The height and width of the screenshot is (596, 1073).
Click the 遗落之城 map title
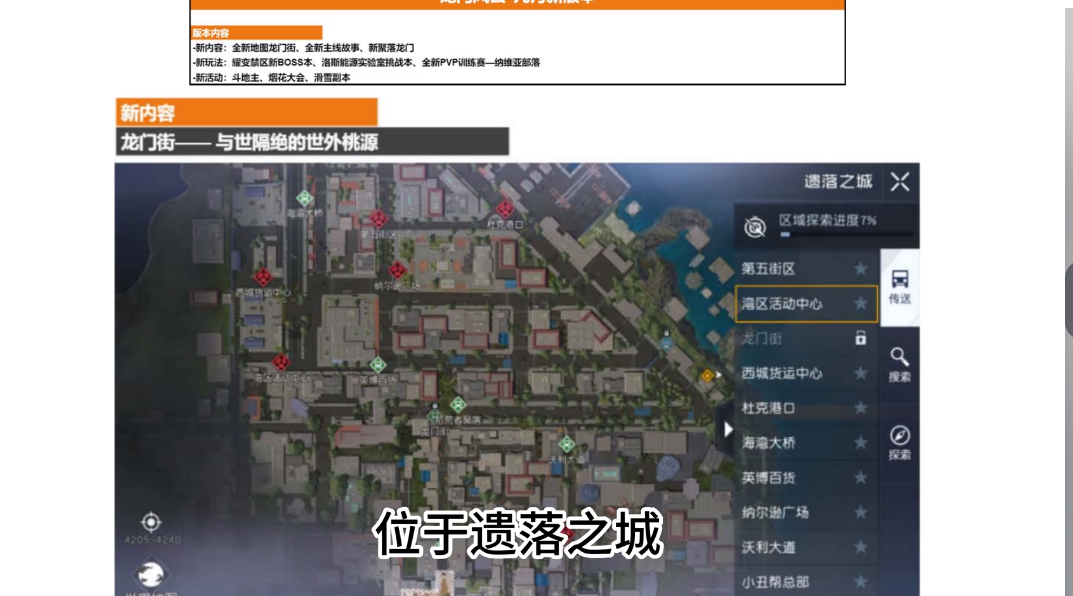tap(838, 181)
